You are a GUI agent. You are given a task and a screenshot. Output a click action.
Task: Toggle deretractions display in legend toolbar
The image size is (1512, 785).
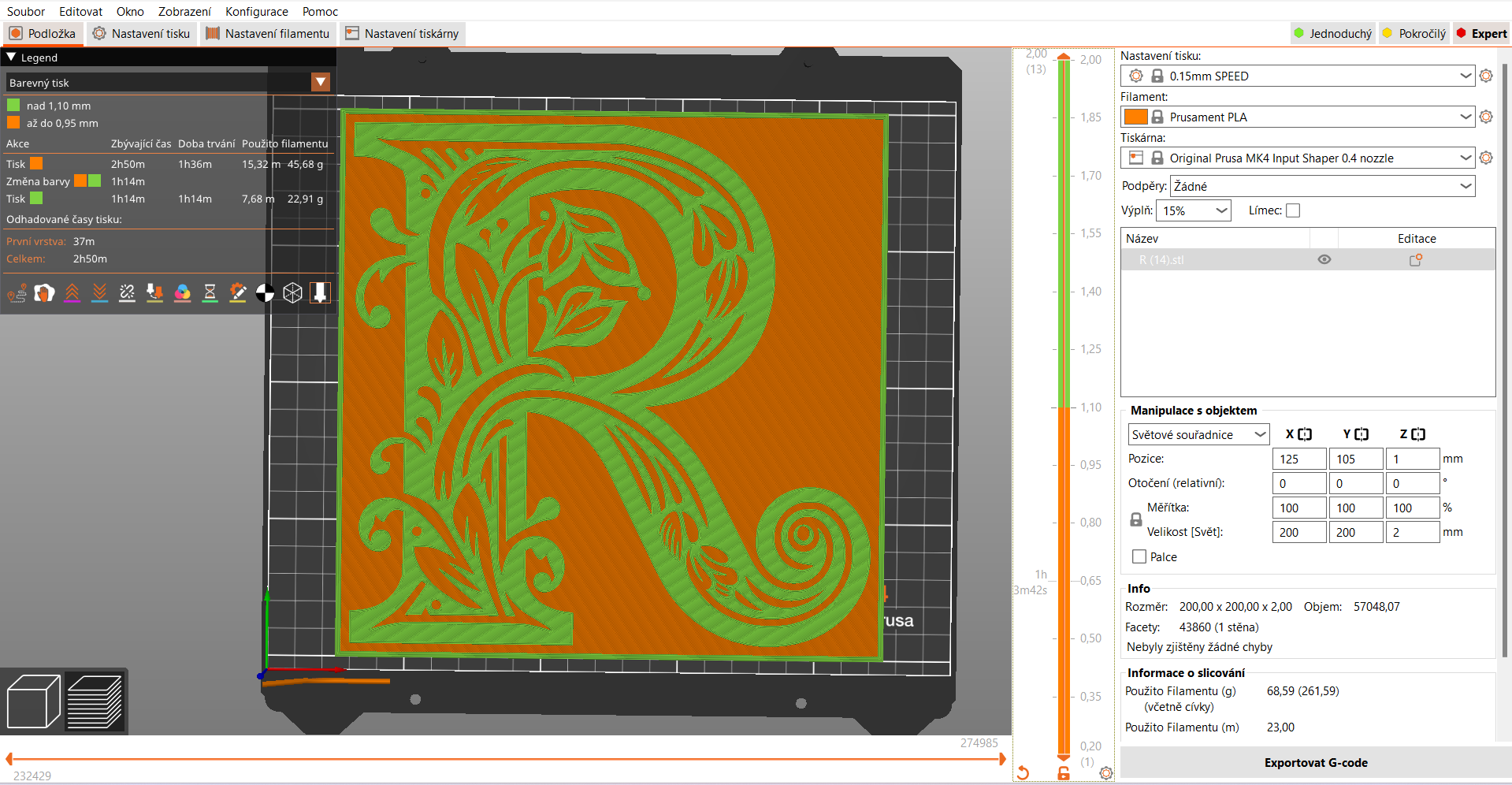(99, 292)
